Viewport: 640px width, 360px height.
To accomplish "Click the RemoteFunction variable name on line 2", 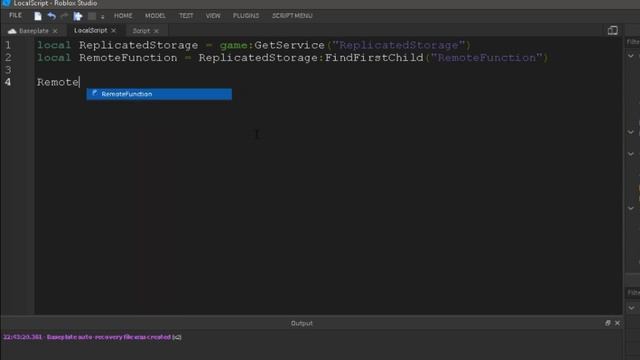I will [128, 58].
